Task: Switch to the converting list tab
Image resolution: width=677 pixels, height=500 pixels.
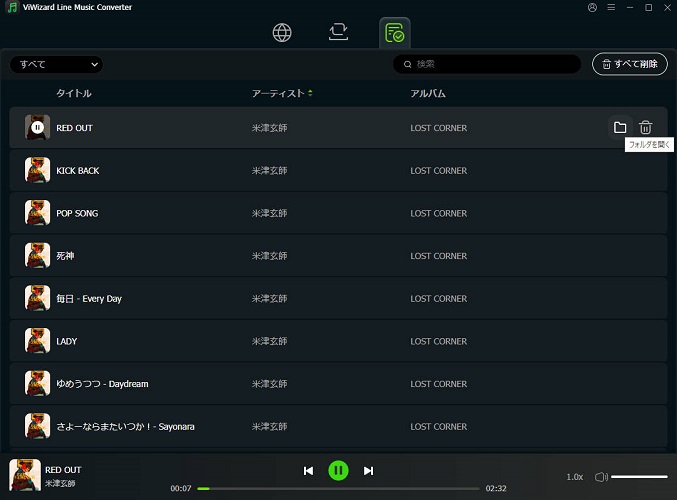Action: [x=338, y=32]
